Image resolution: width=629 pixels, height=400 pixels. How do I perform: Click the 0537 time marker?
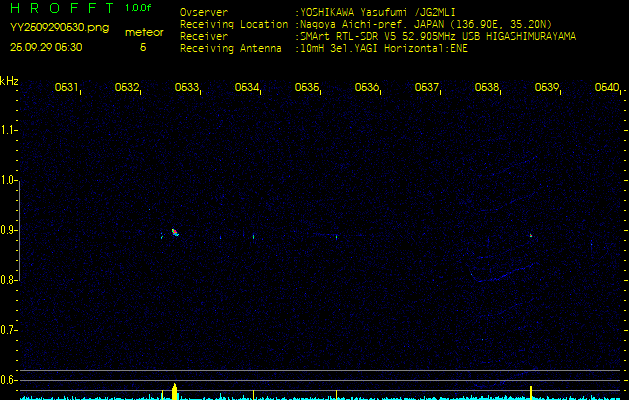pos(426,87)
